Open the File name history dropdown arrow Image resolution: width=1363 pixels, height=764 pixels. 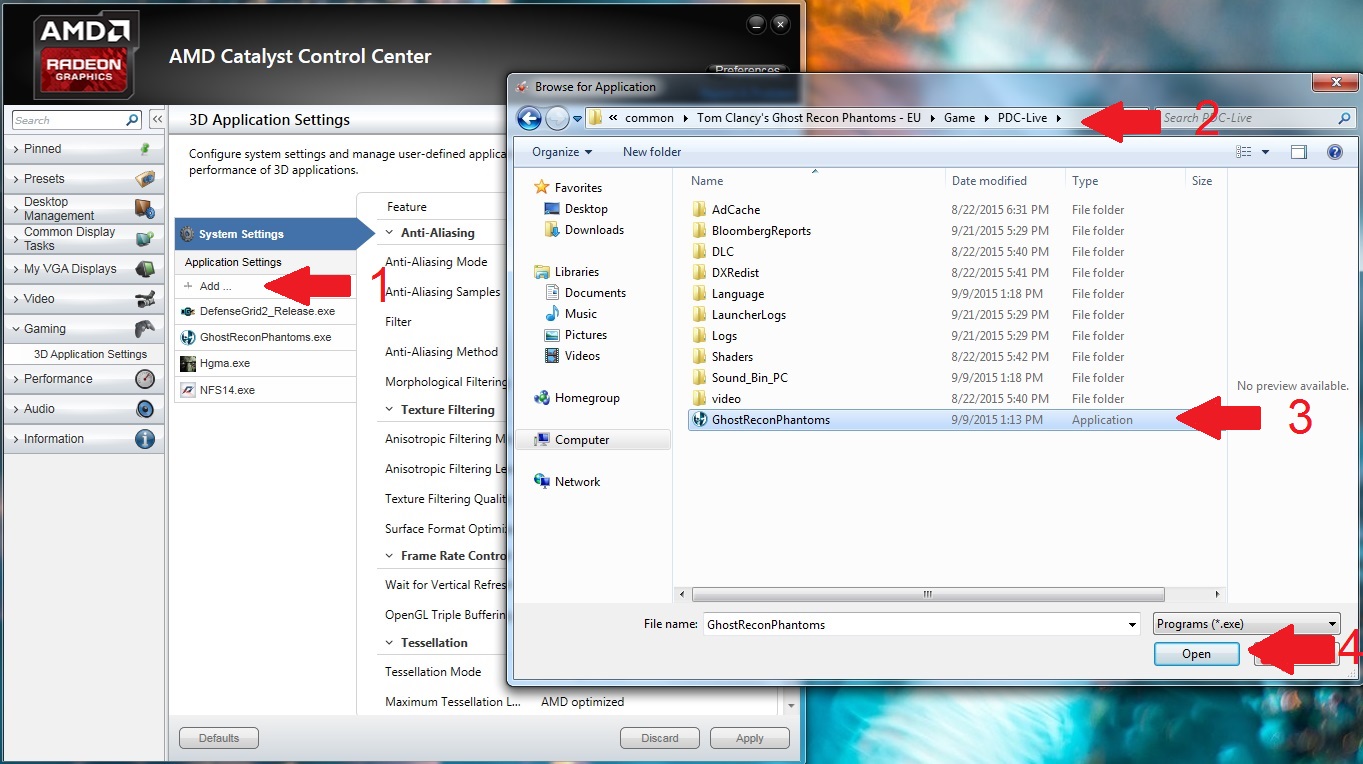1132,624
